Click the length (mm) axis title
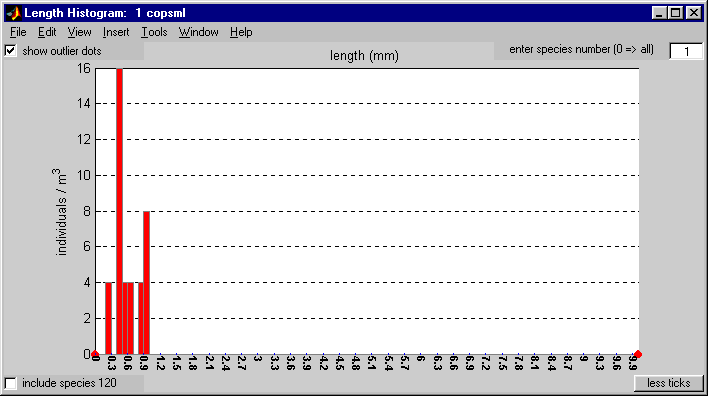This screenshot has height=396, width=708. point(364,56)
